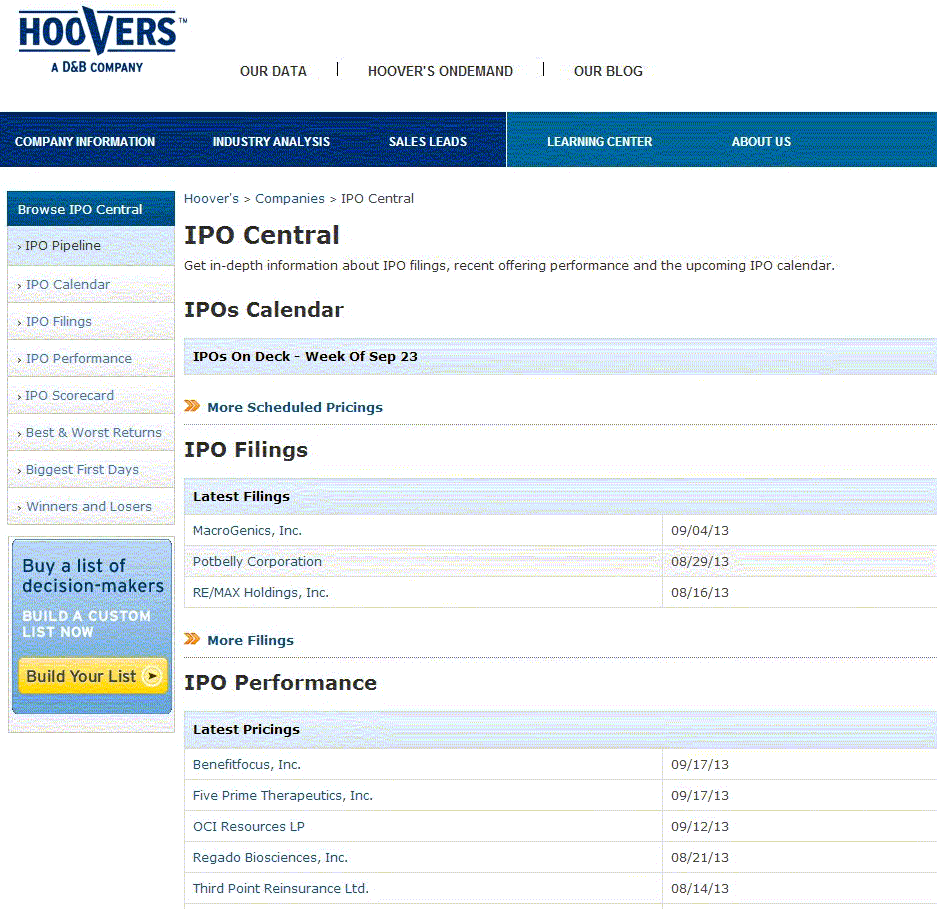Screen dimensions: 937x909
Task: Open the Our Data link
Action: coord(273,71)
